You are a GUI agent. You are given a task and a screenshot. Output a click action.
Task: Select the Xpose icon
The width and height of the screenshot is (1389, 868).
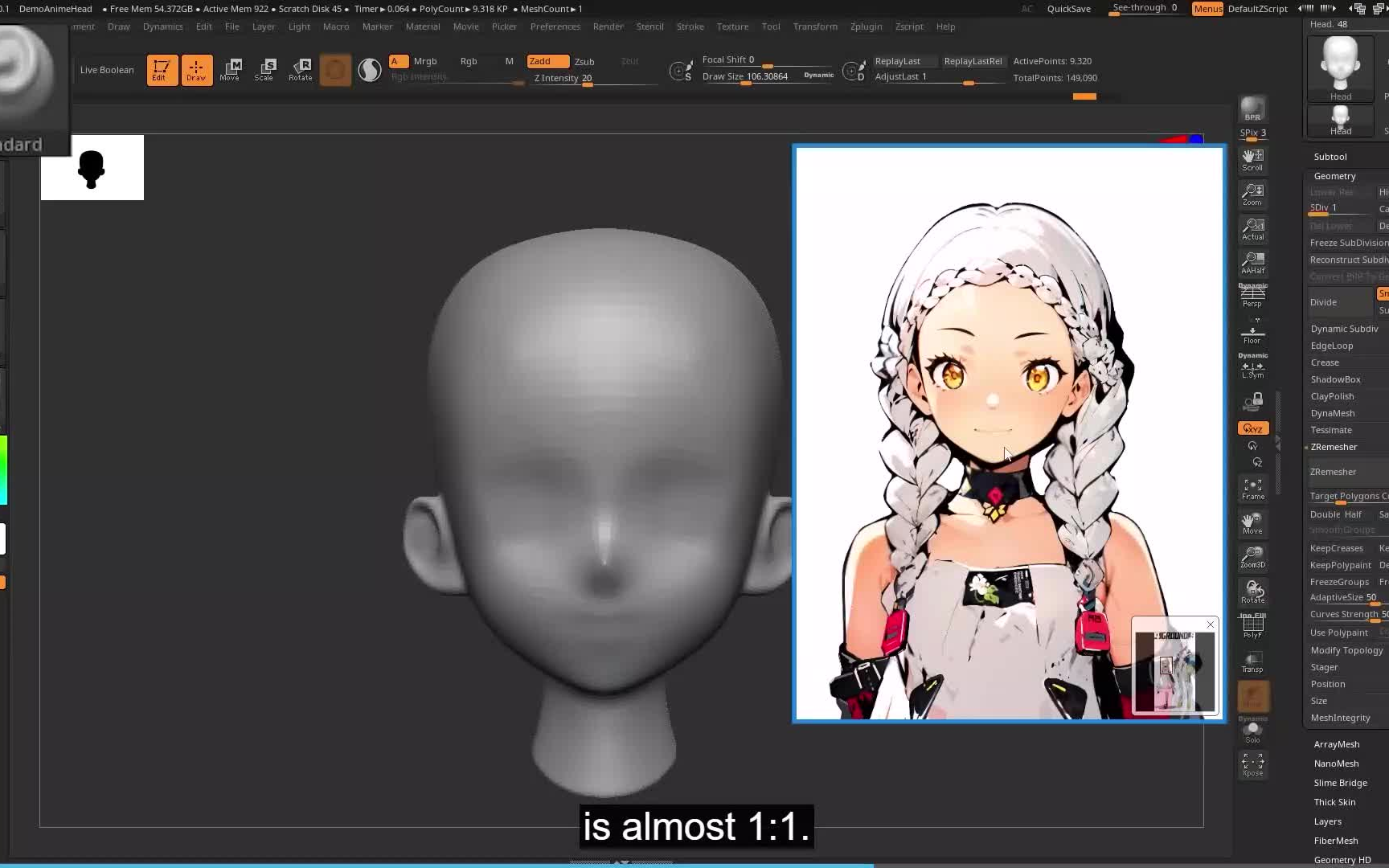point(1252,764)
